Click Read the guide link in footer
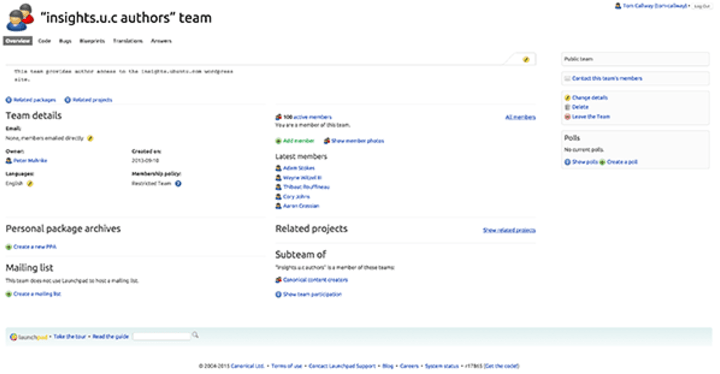Image resolution: width=720 pixels, height=374 pixels. 111,337
